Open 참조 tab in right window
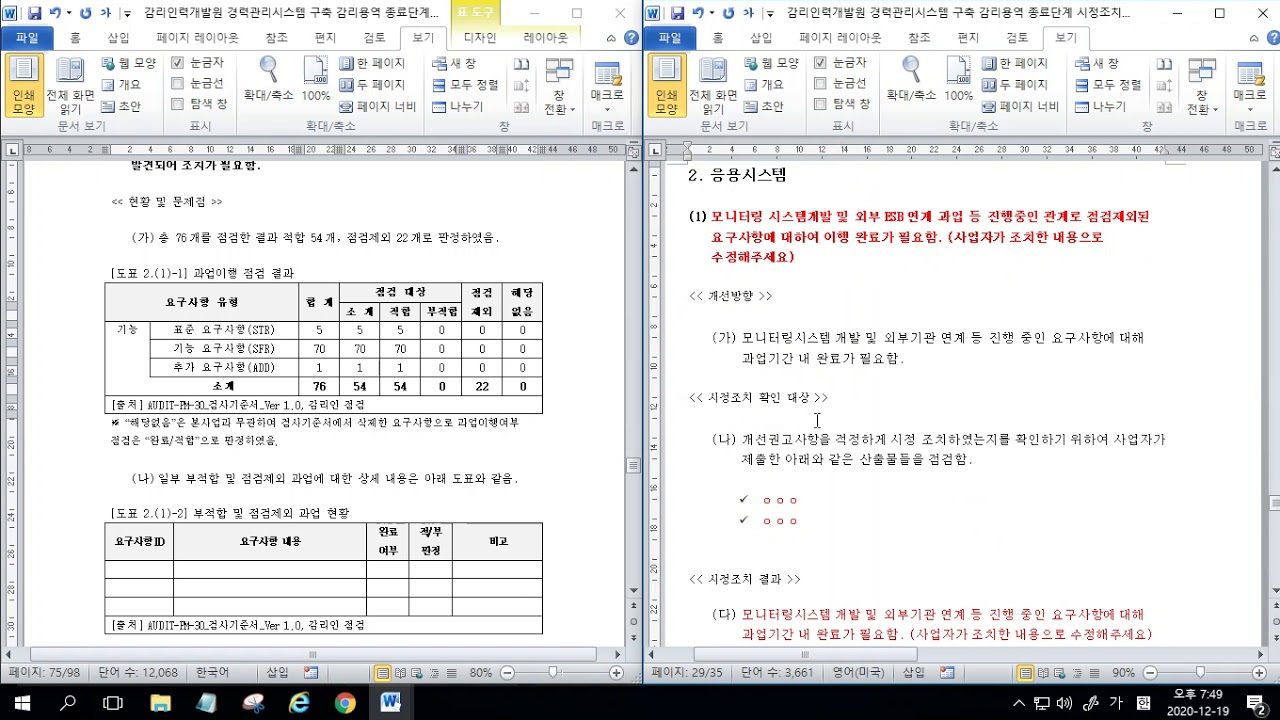 click(919, 38)
